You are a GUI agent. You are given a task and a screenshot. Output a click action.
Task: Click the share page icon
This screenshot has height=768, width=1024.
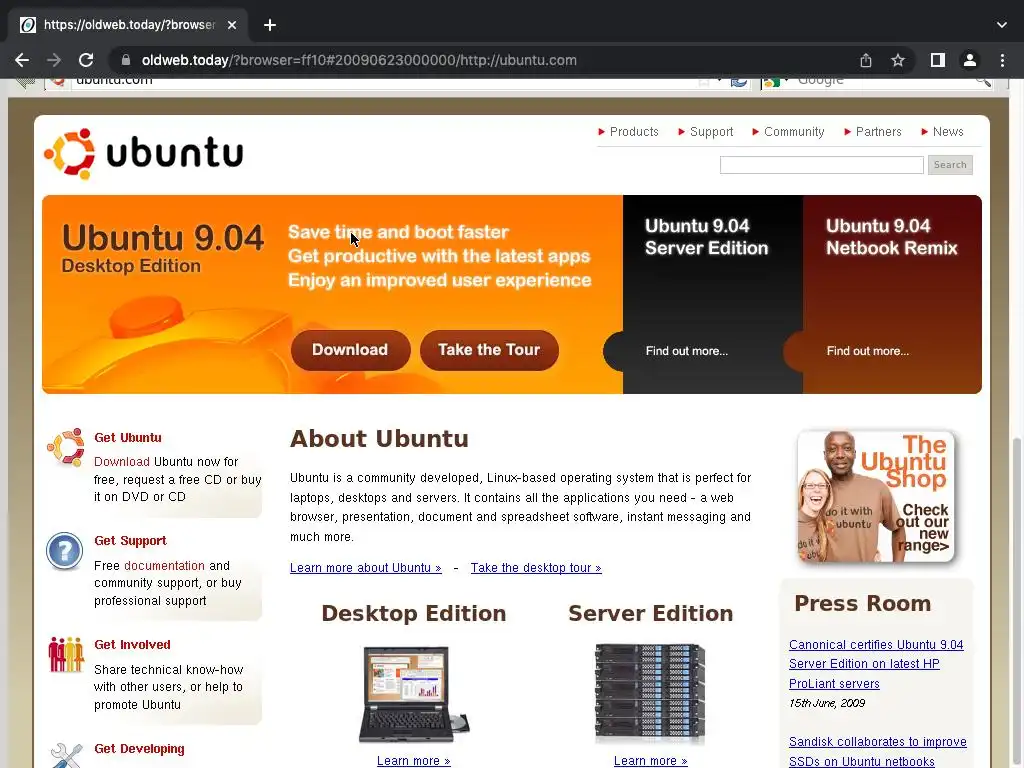tap(866, 60)
